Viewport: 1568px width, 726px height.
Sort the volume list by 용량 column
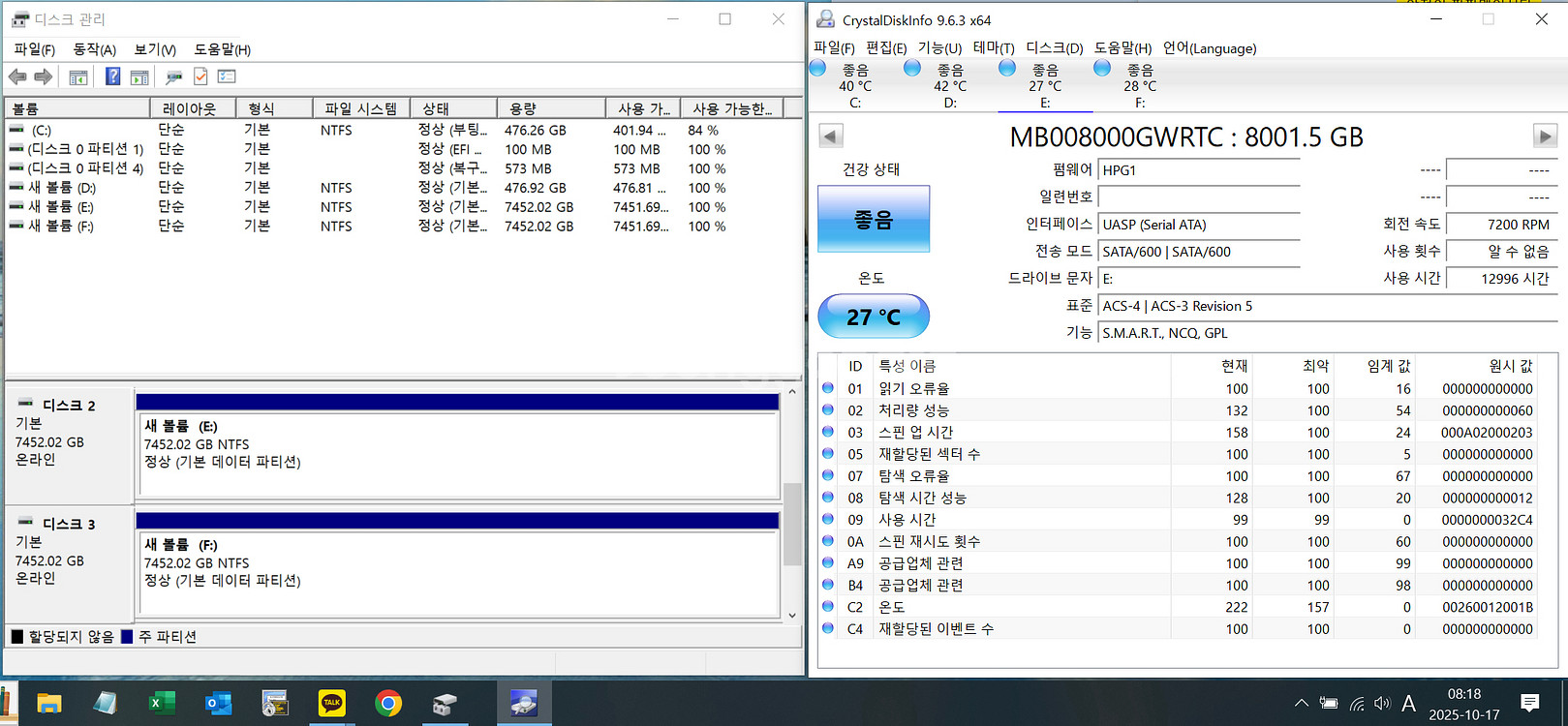(x=550, y=108)
